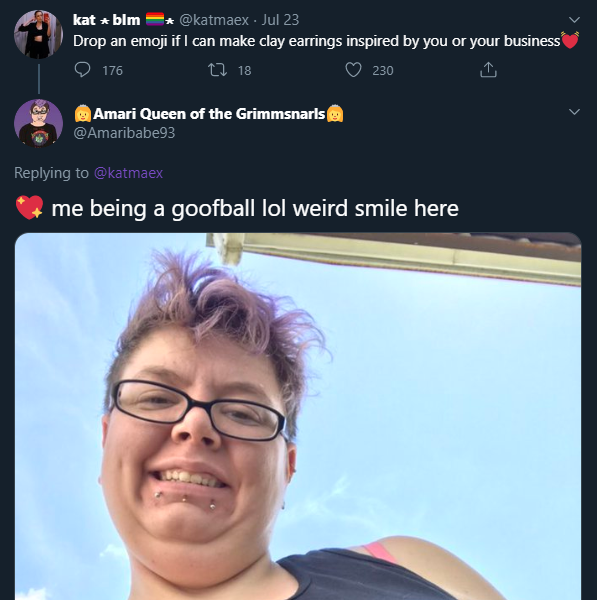Open the @katmaex link in Replying to

[x=129, y=173]
